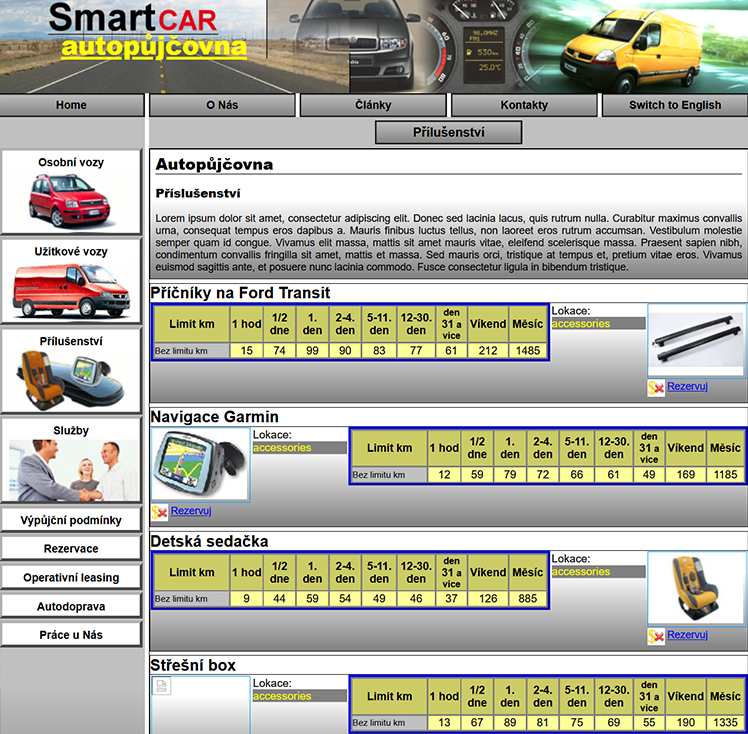
Task: Open Operativní leasing page
Action: pos(71,578)
